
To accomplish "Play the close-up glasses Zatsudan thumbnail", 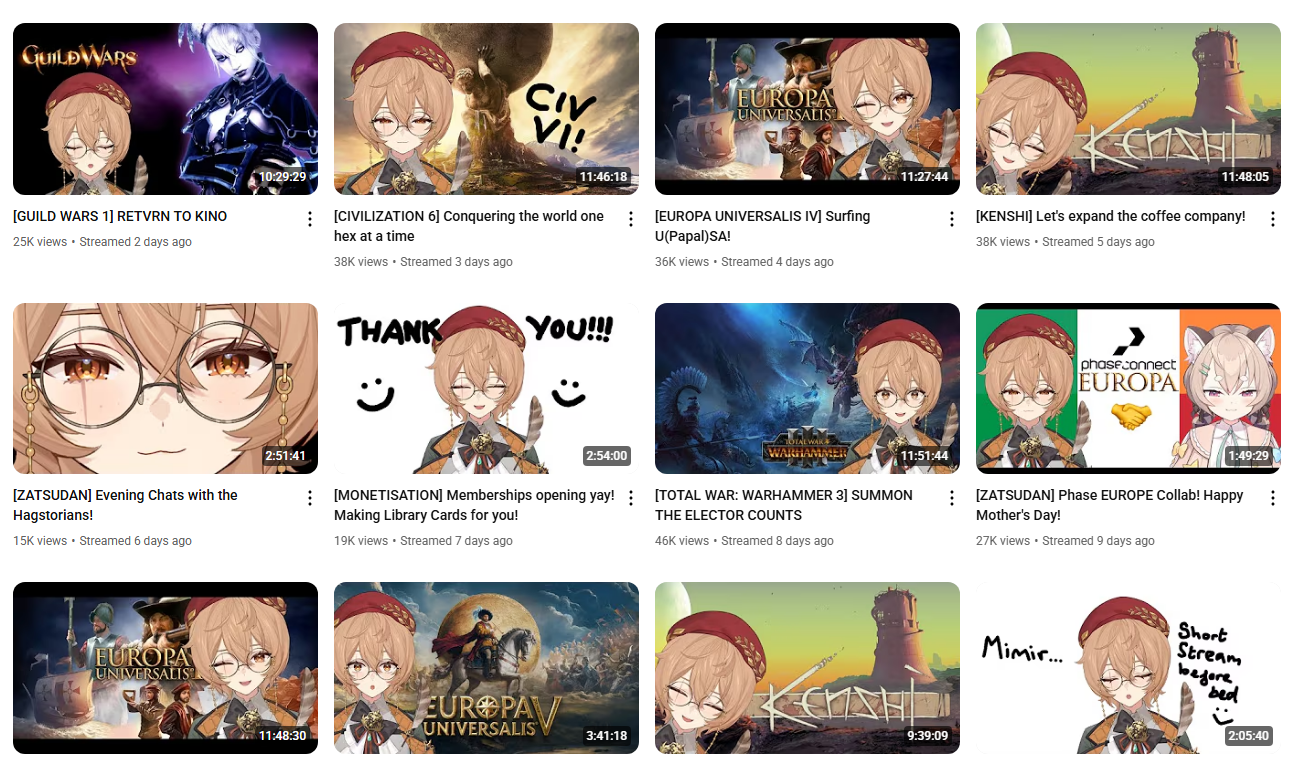I will [165, 388].
